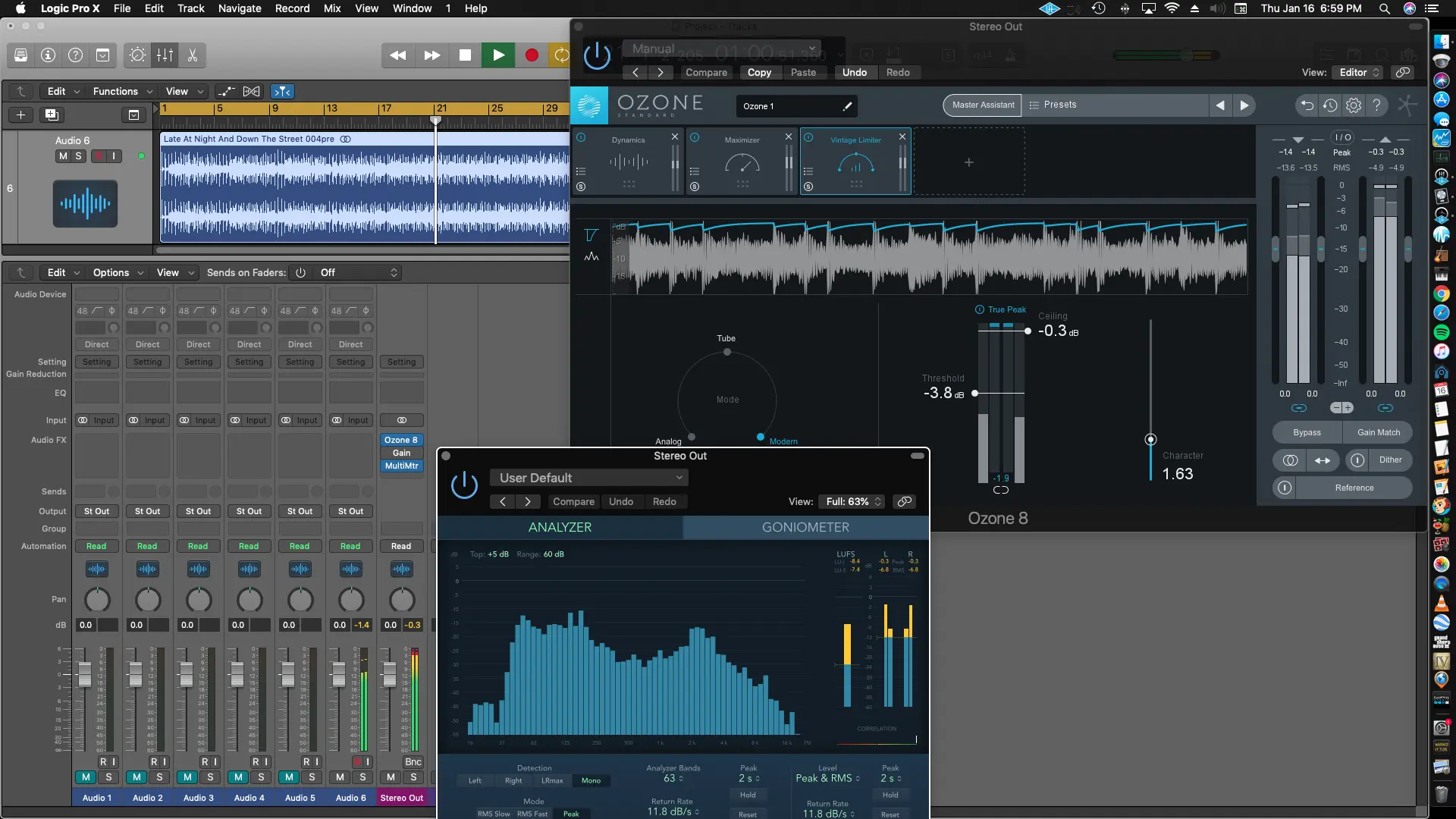Click the Record button in transport
The height and width of the screenshot is (819, 1456).
[x=532, y=55]
